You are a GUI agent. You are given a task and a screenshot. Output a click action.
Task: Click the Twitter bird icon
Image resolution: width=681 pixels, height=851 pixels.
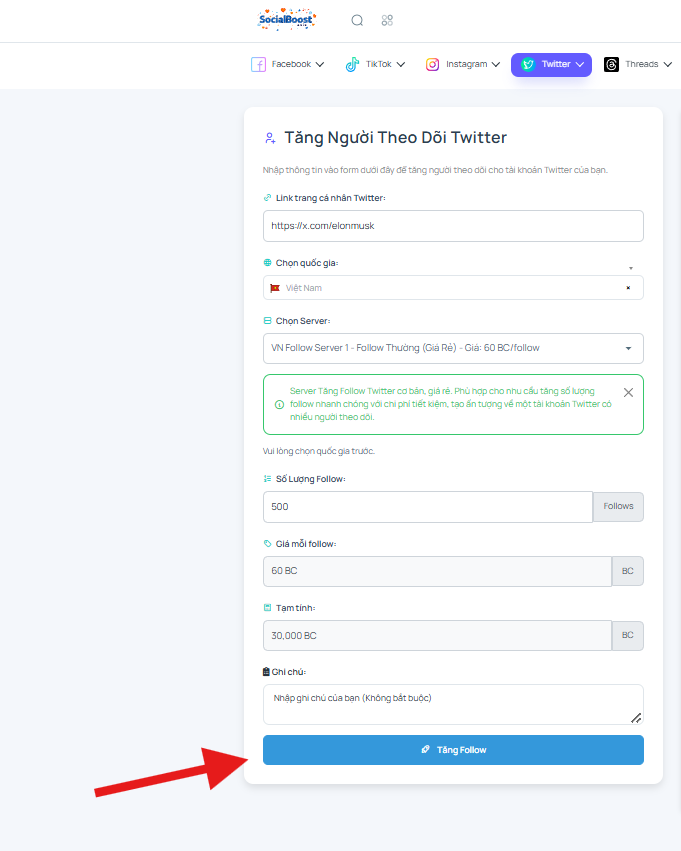527,65
